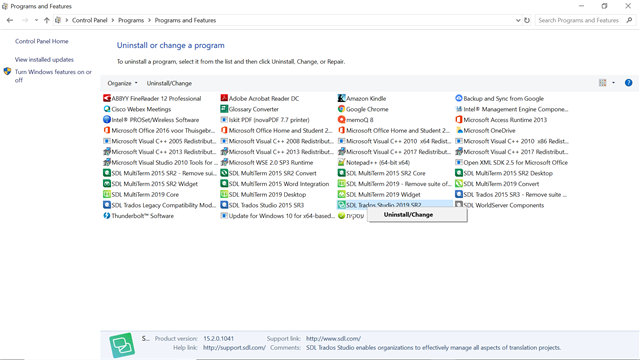This screenshot has width=640, height=360.
Task: Select SDL MultiTerm 2015 SR2 Desktop entry
Action: click(x=504, y=173)
